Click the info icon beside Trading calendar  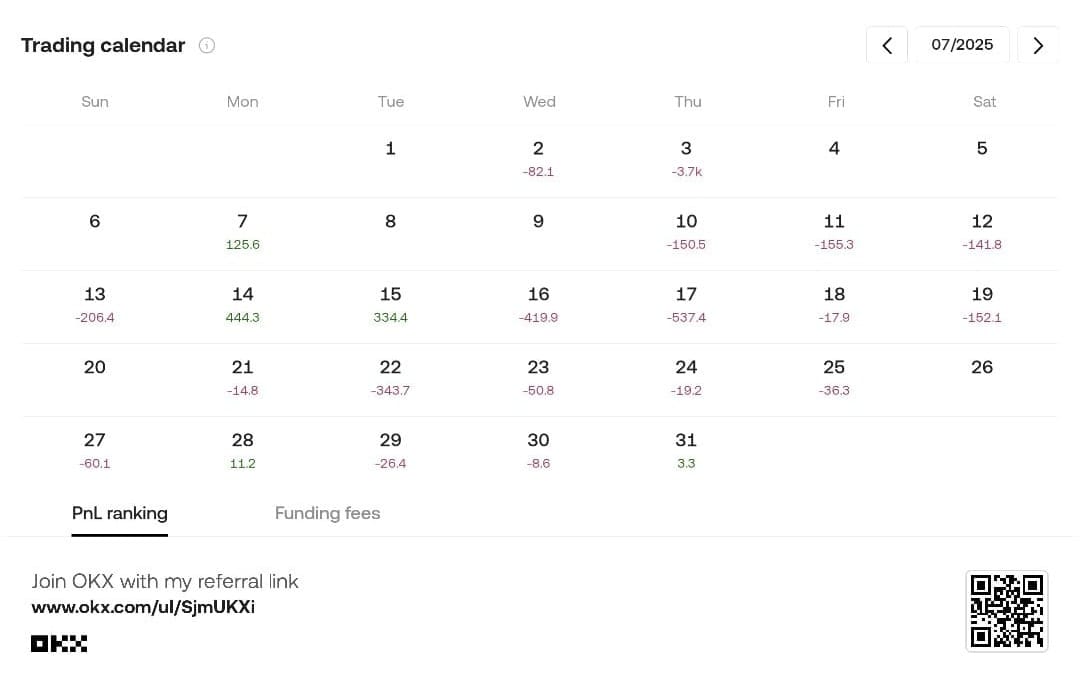[x=207, y=45]
